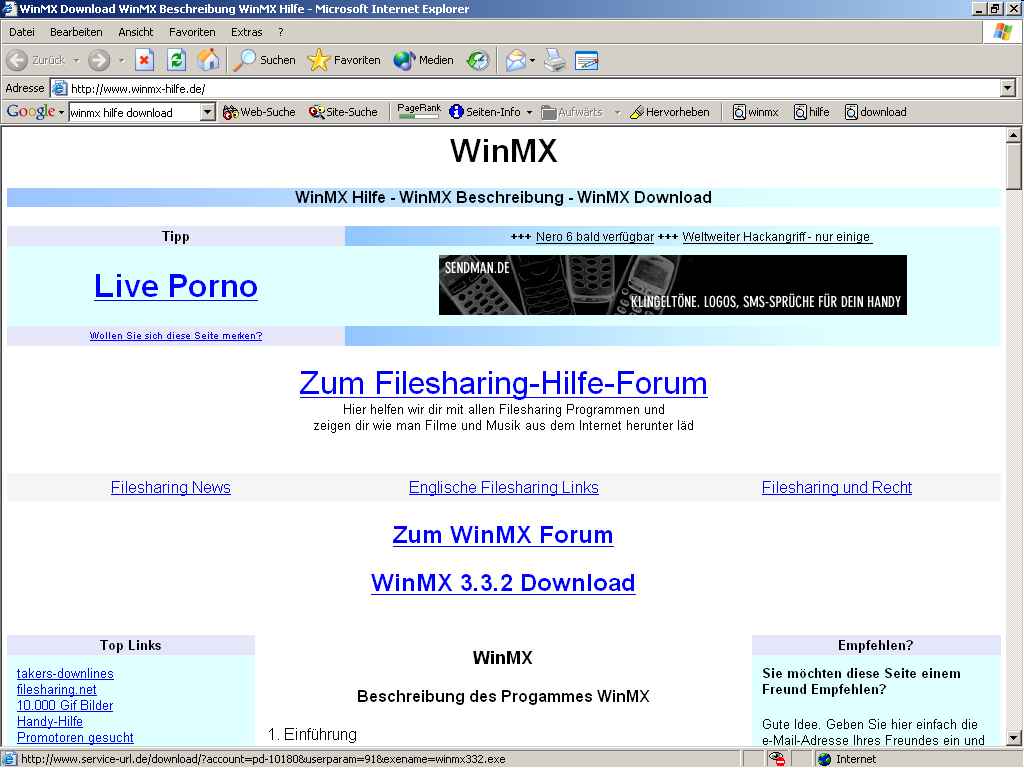
Task: Click the Stop loading toolbar icon
Action: 144,60
